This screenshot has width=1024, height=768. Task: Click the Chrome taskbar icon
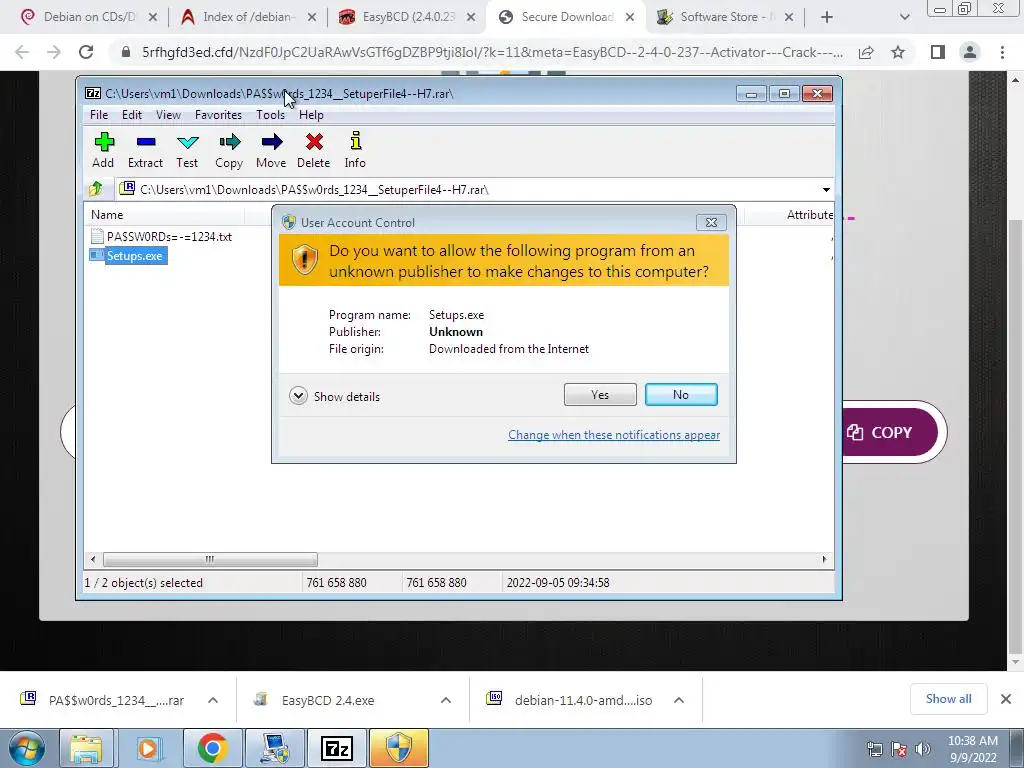pyautogui.click(x=212, y=748)
